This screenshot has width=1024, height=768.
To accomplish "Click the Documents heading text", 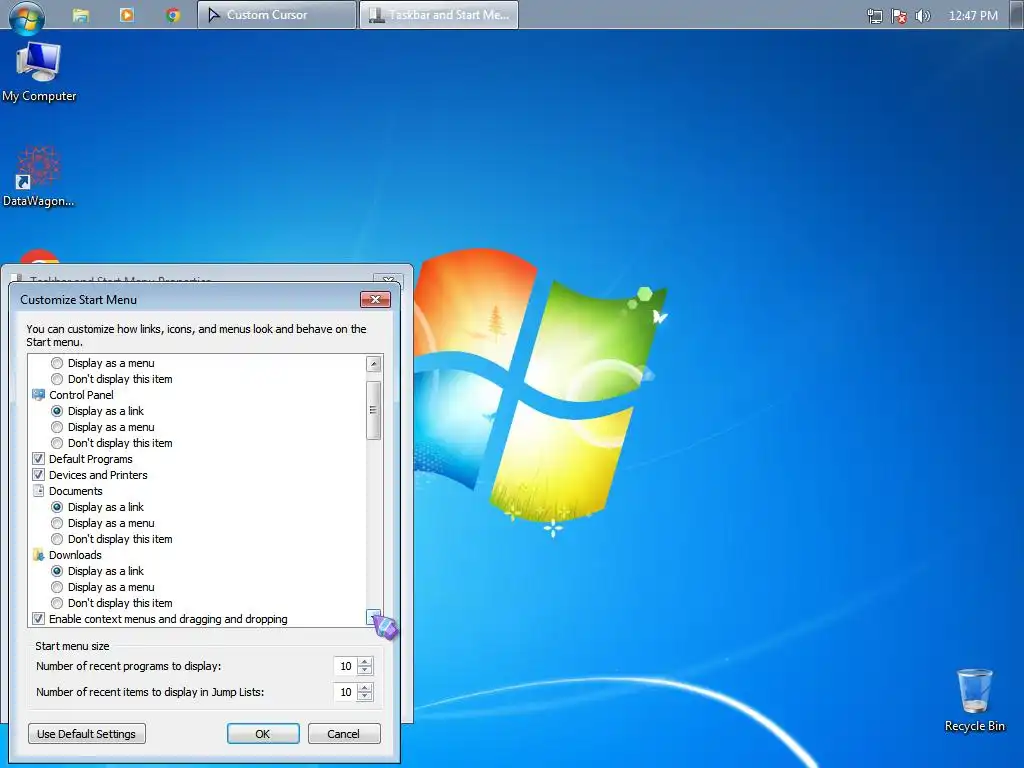I will [x=76, y=490].
